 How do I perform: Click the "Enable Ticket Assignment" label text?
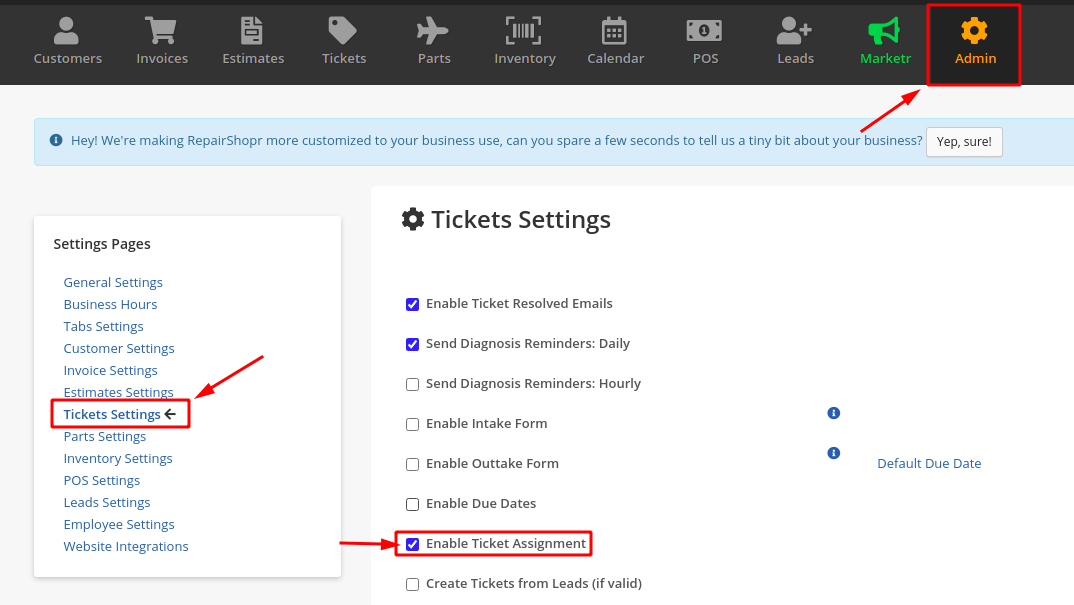click(x=506, y=543)
